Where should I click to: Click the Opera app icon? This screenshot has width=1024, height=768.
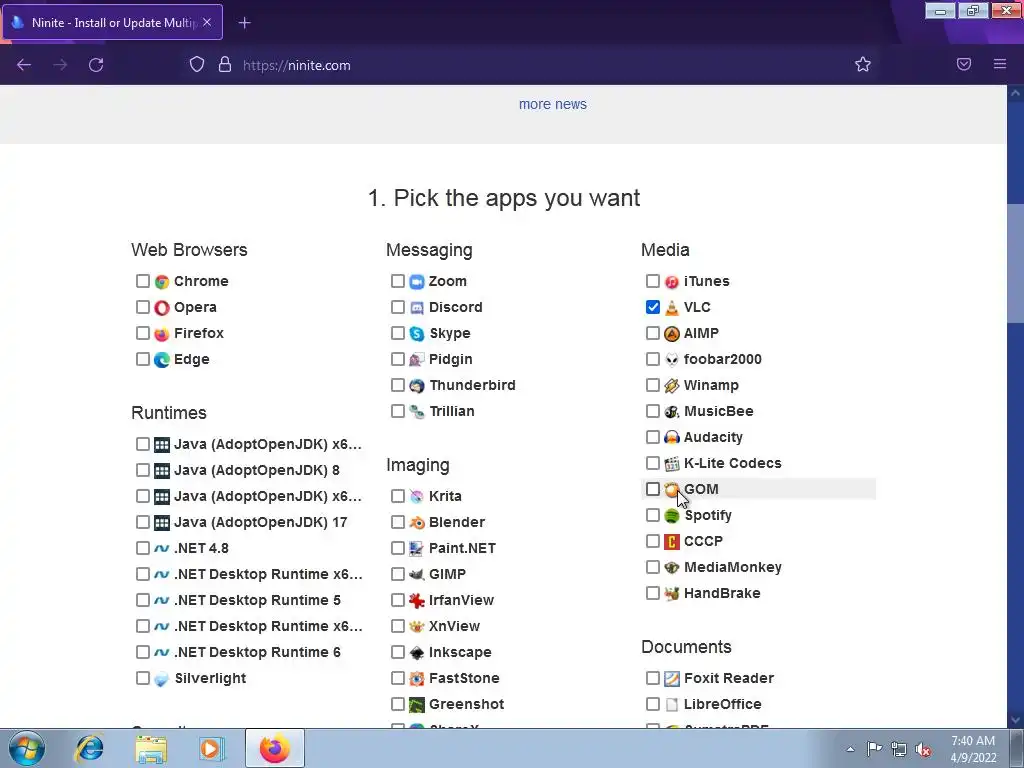click(x=162, y=308)
